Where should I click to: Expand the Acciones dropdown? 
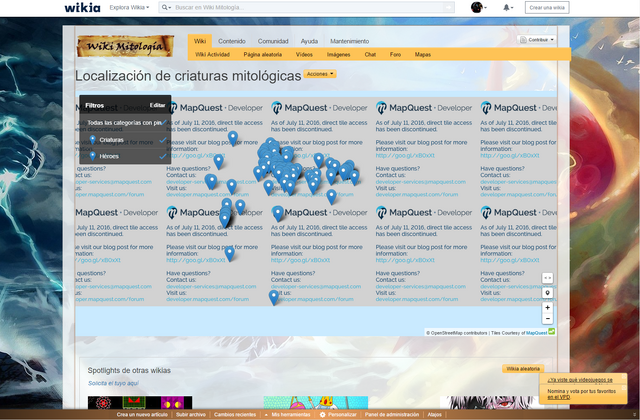tap(320, 74)
